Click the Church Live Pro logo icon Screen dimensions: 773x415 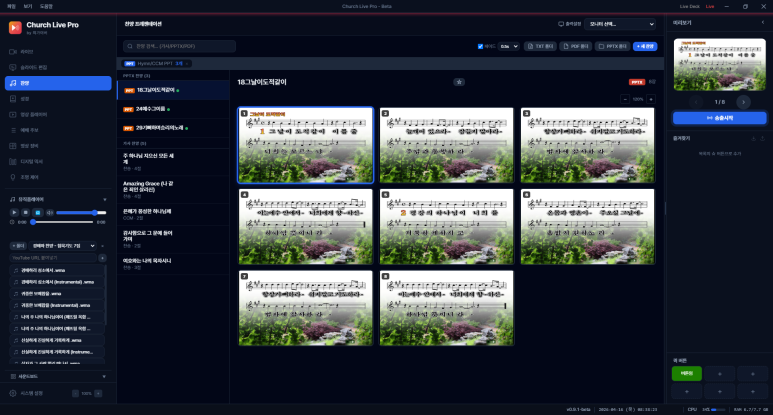click(15, 28)
